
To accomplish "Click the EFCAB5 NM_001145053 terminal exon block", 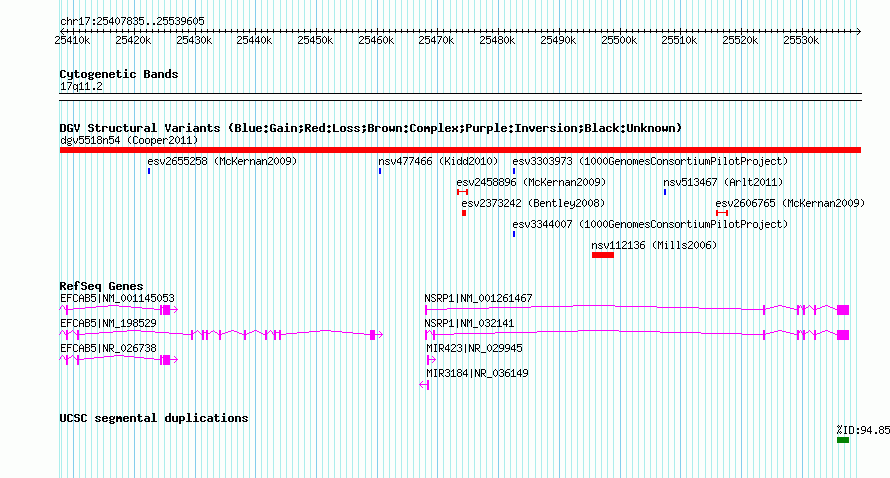I will click(166, 309).
